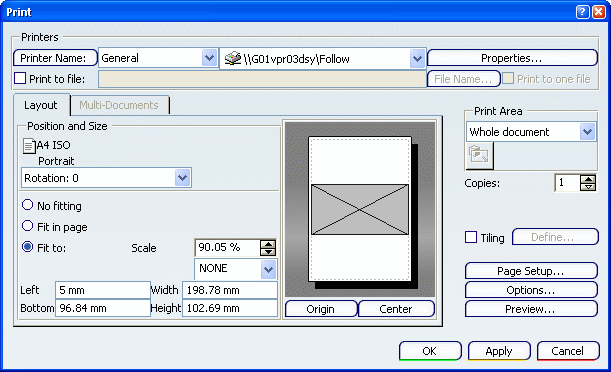Viewport: 611px width, 372px height.
Task: Increase copies with the up arrow
Action: tap(588, 179)
